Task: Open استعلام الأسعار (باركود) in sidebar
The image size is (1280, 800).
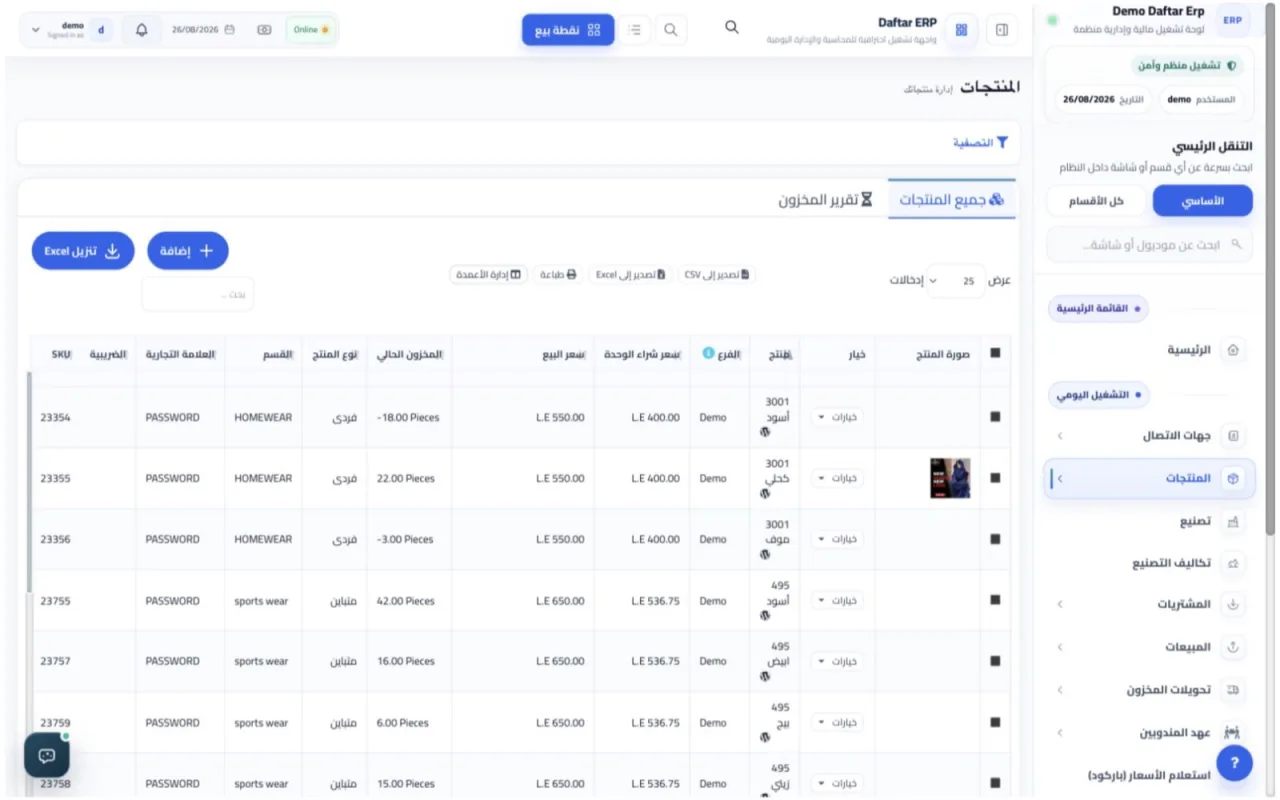Action: click(1149, 775)
